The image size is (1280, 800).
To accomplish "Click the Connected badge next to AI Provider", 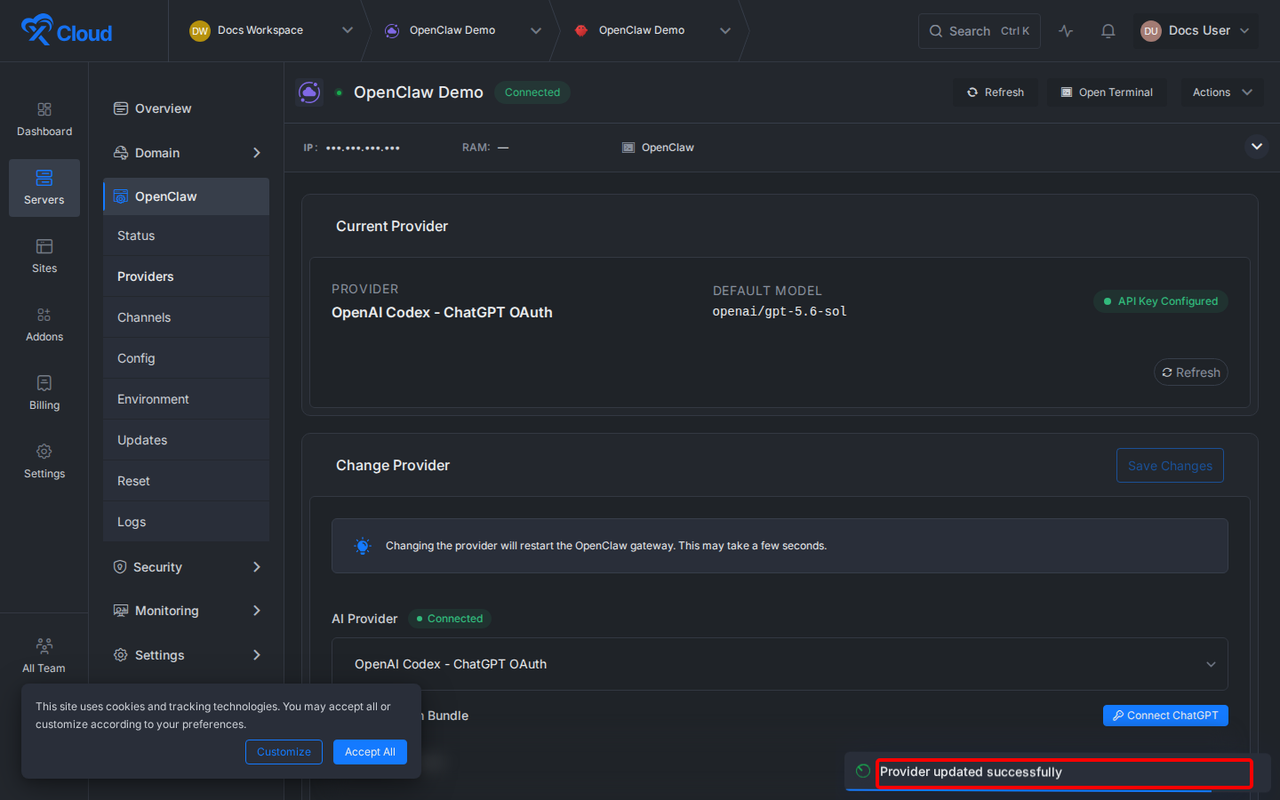I will (x=449, y=619).
